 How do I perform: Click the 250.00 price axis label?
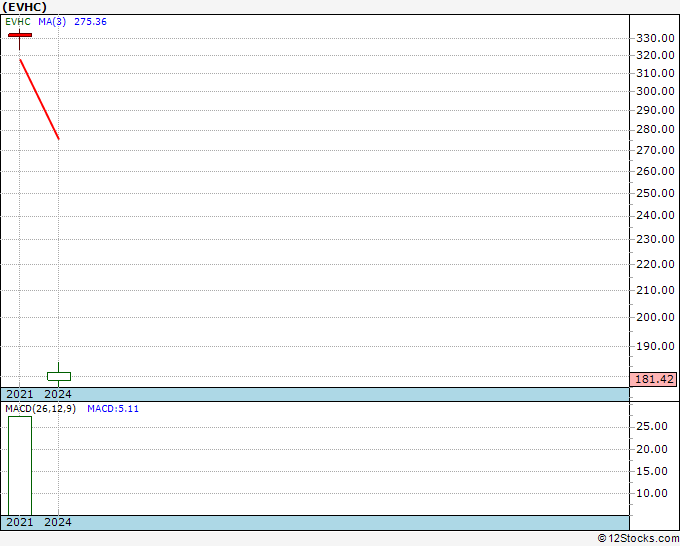[x=655, y=193]
